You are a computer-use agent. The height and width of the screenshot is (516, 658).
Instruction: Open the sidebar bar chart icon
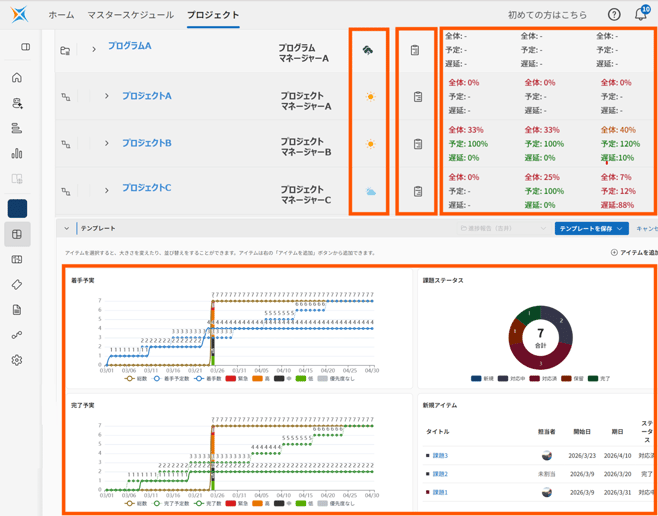(x=17, y=154)
